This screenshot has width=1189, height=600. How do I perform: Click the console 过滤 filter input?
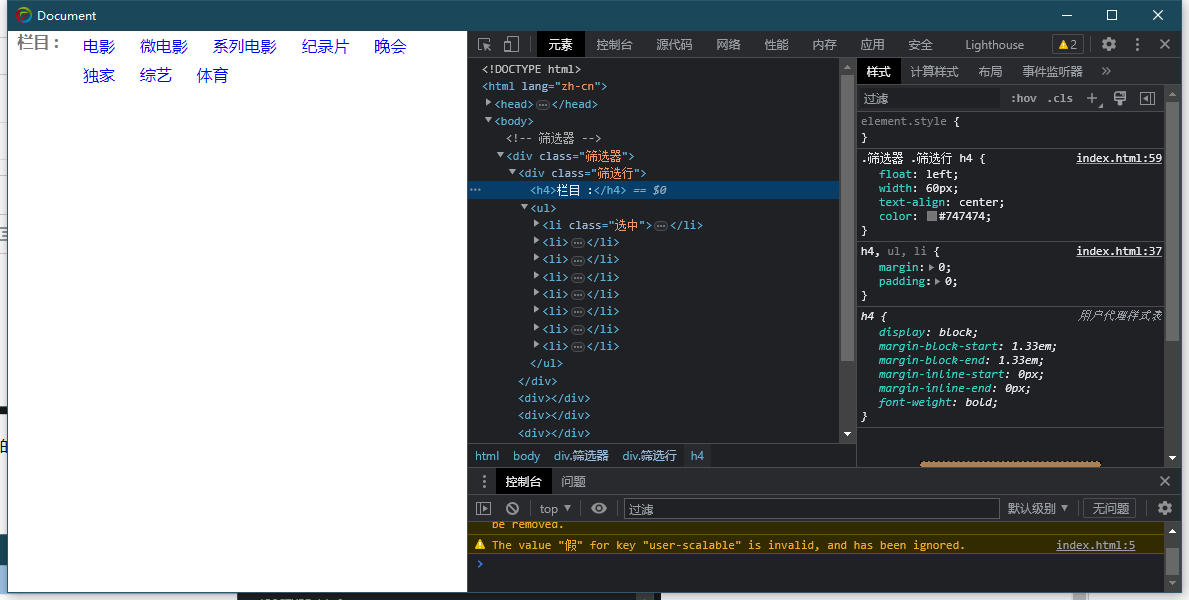click(811, 509)
